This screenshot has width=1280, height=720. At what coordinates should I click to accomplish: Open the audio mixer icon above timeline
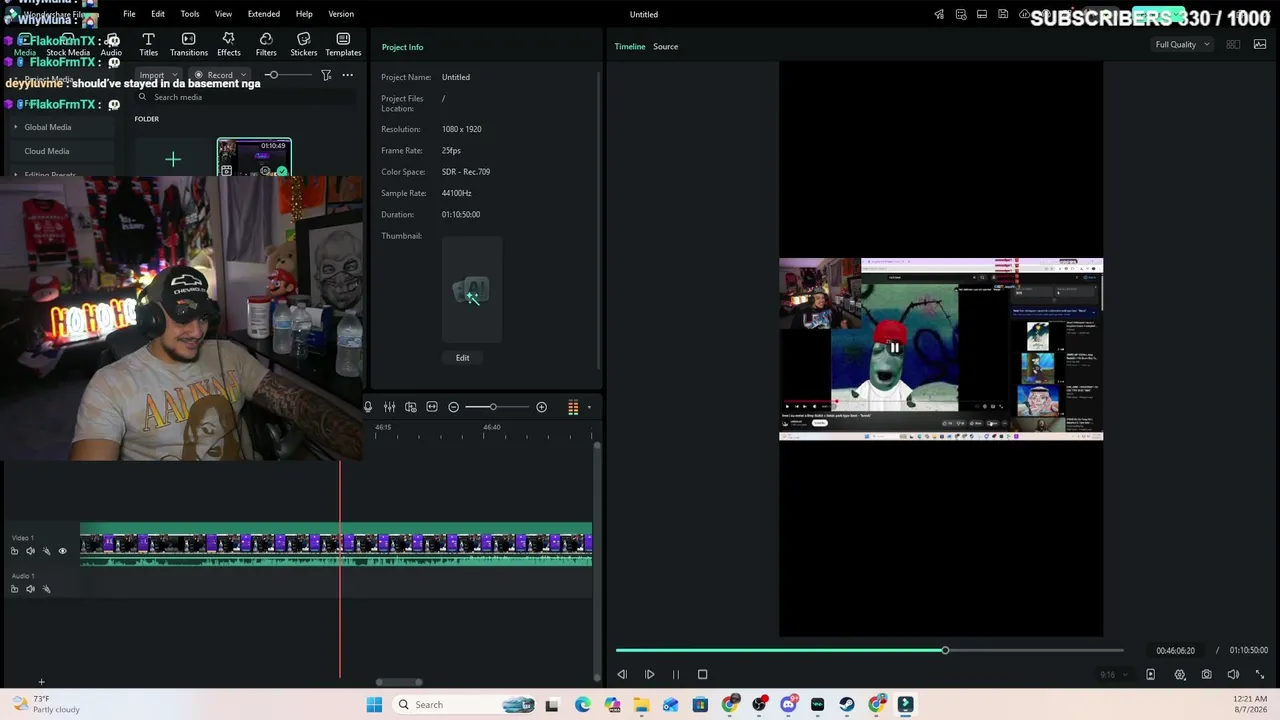[x=389, y=407]
